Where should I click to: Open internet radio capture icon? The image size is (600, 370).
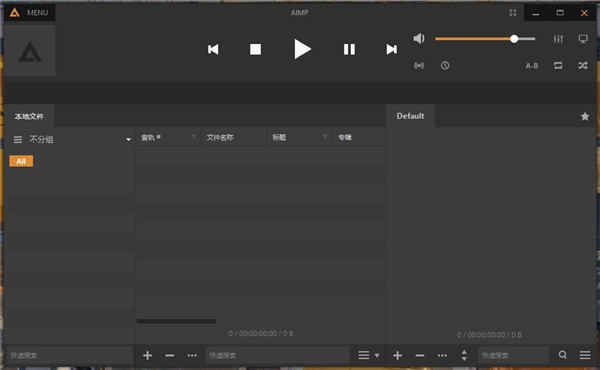point(419,66)
